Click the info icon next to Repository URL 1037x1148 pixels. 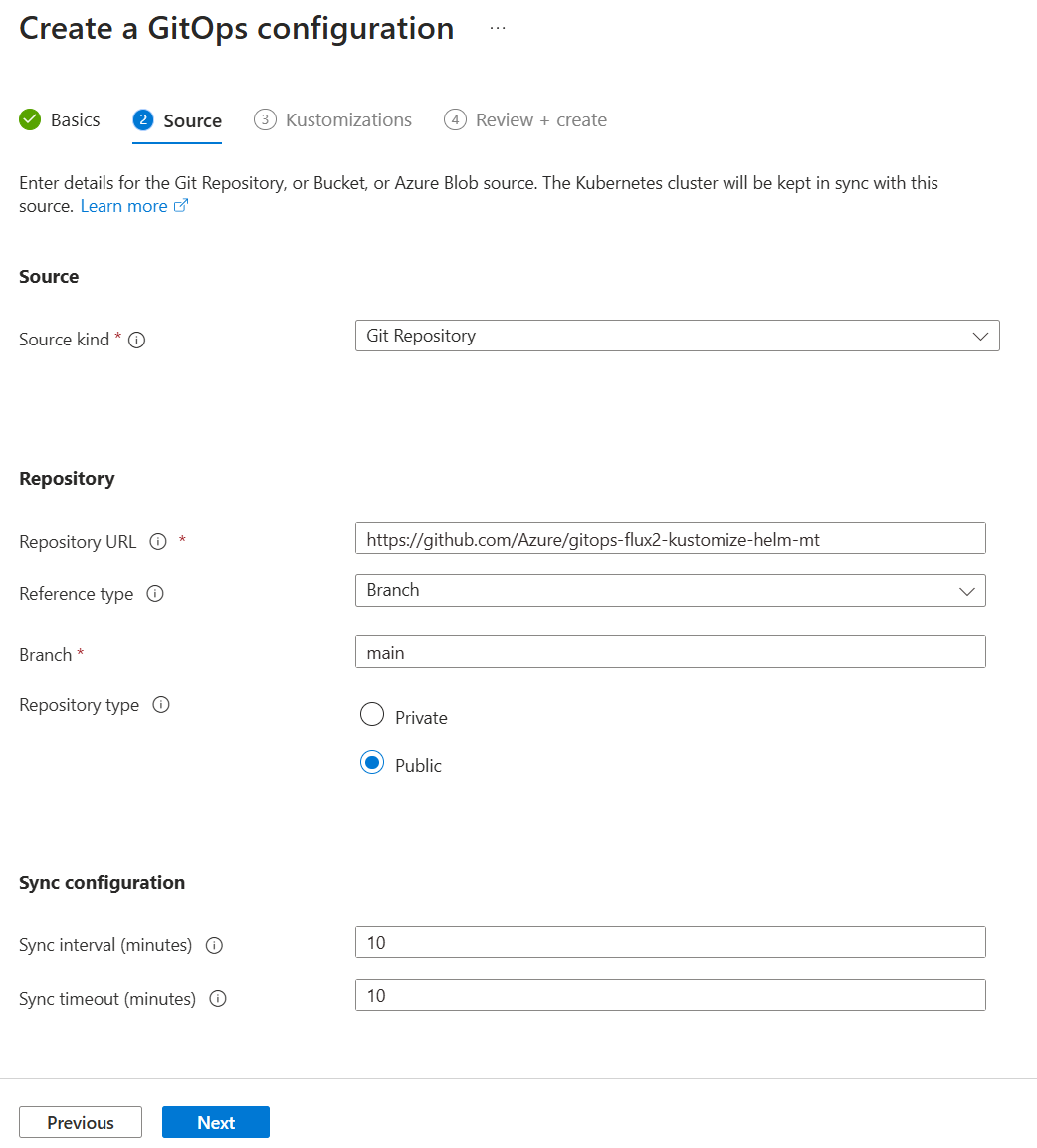(158, 541)
